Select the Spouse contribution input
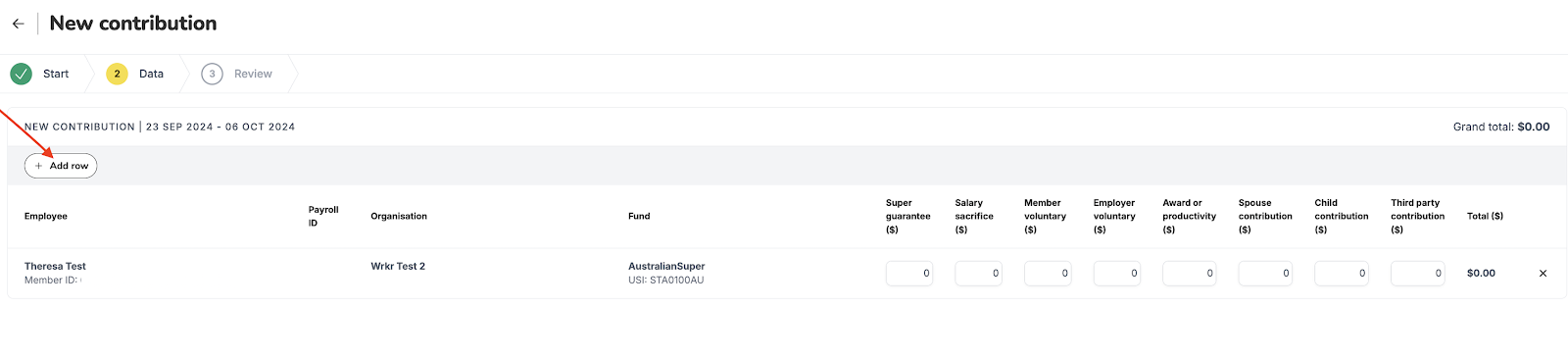The image size is (1568, 359). [1265, 273]
